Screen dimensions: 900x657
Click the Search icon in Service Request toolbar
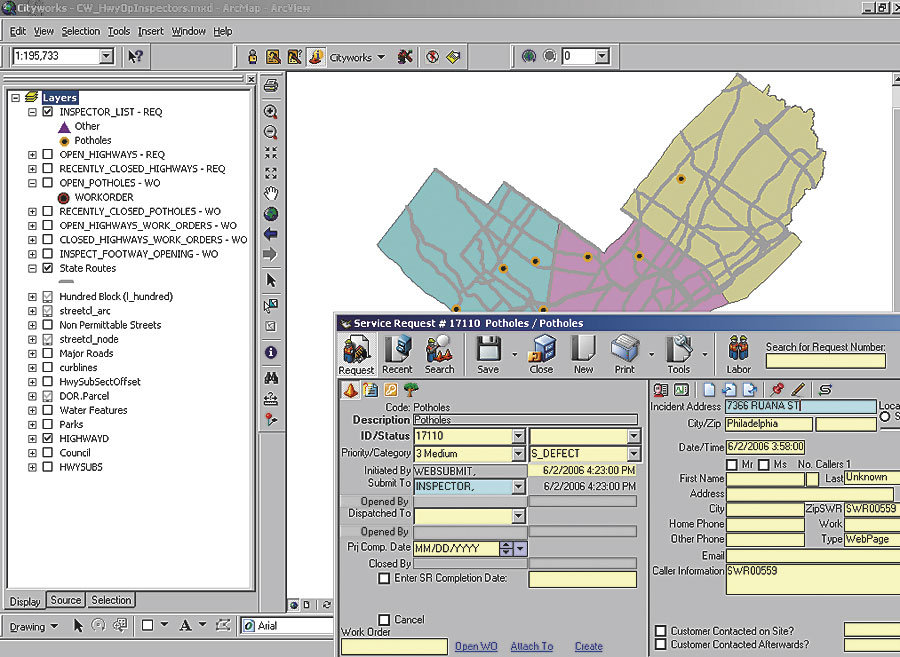click(x=439, y=356)
